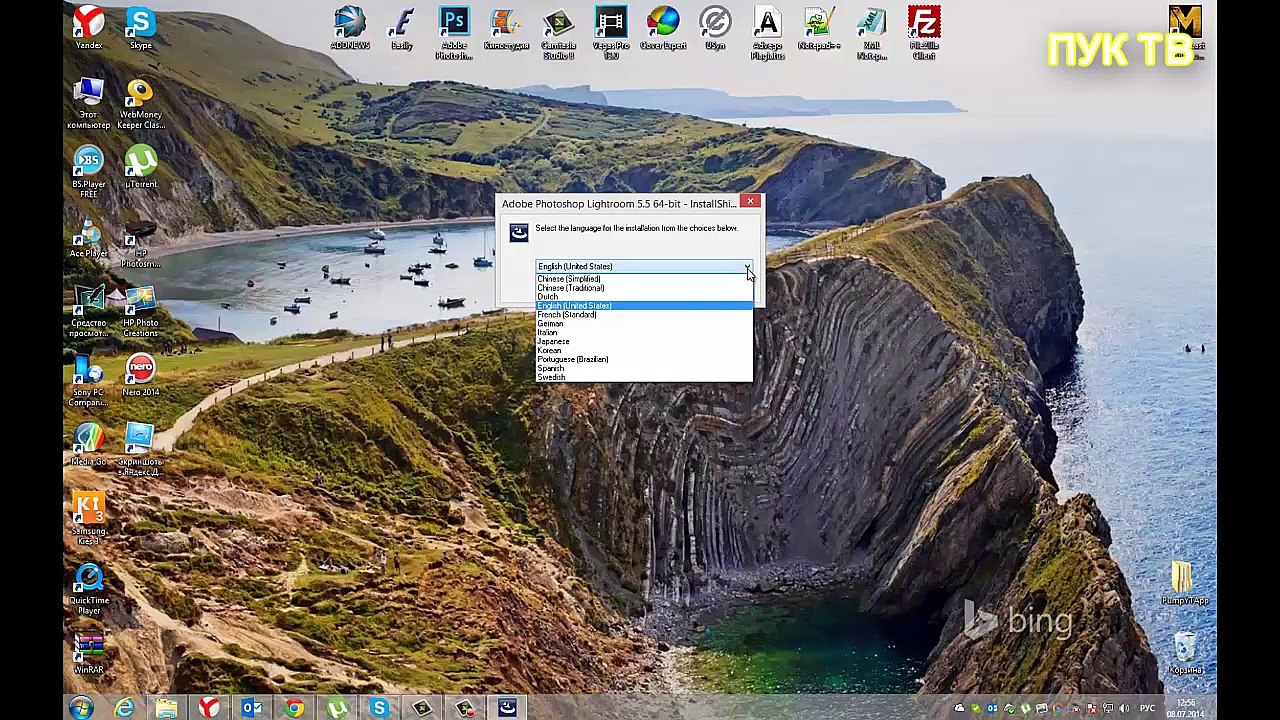This screenshot has height=720, width=1280.
Task: Open the Samsung Kies 3 shortcut
Action: click(89, 517)
